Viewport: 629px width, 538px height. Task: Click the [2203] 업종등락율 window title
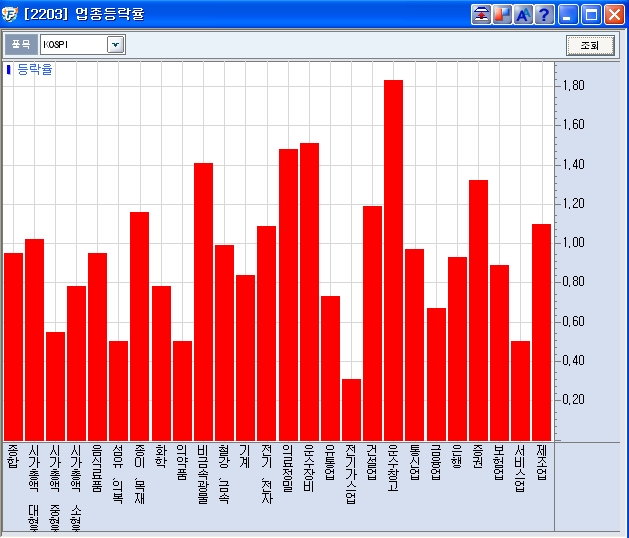click(x=84, y=14)
